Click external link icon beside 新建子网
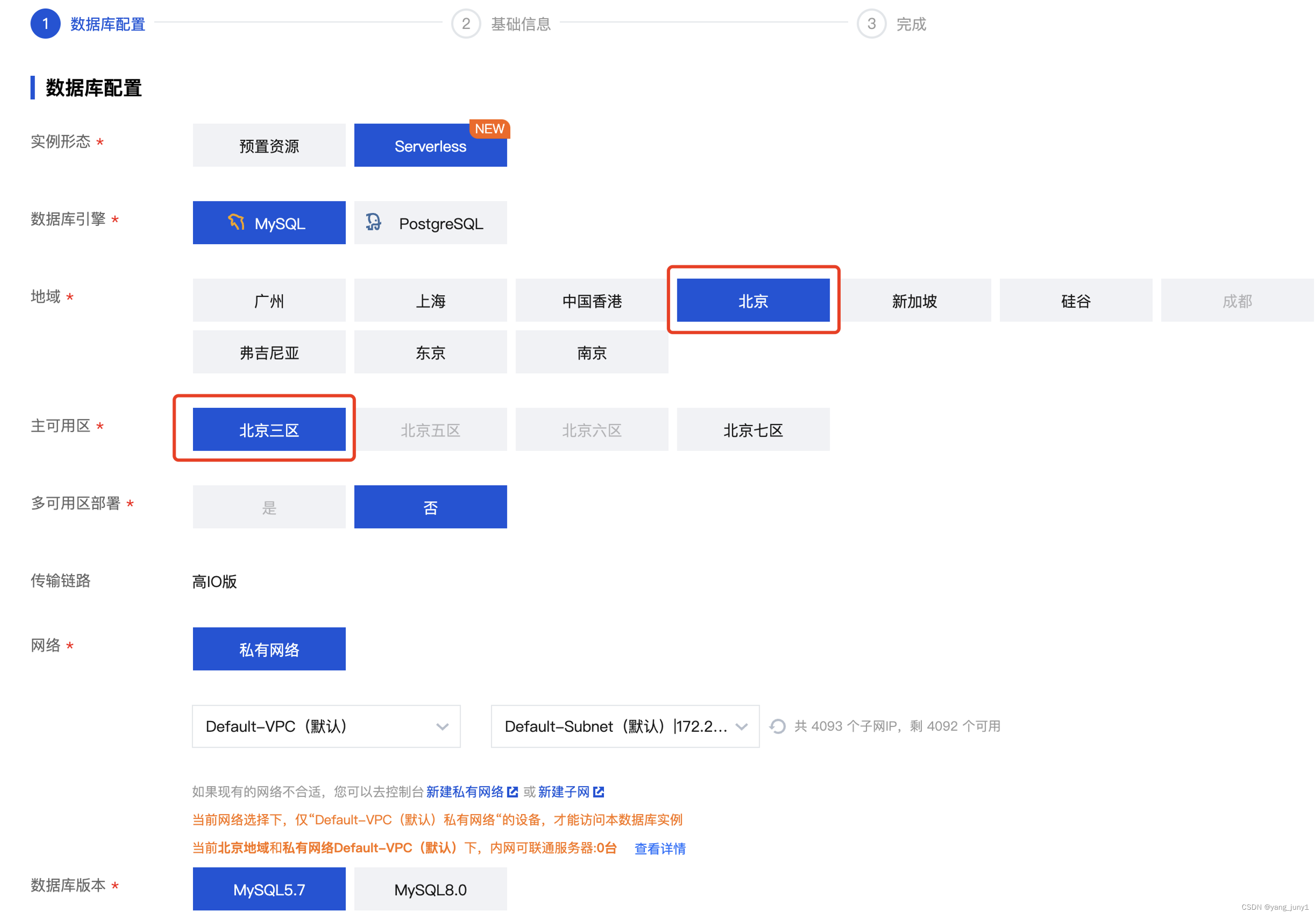The image size is (1316, 916). tap(599, 792)
